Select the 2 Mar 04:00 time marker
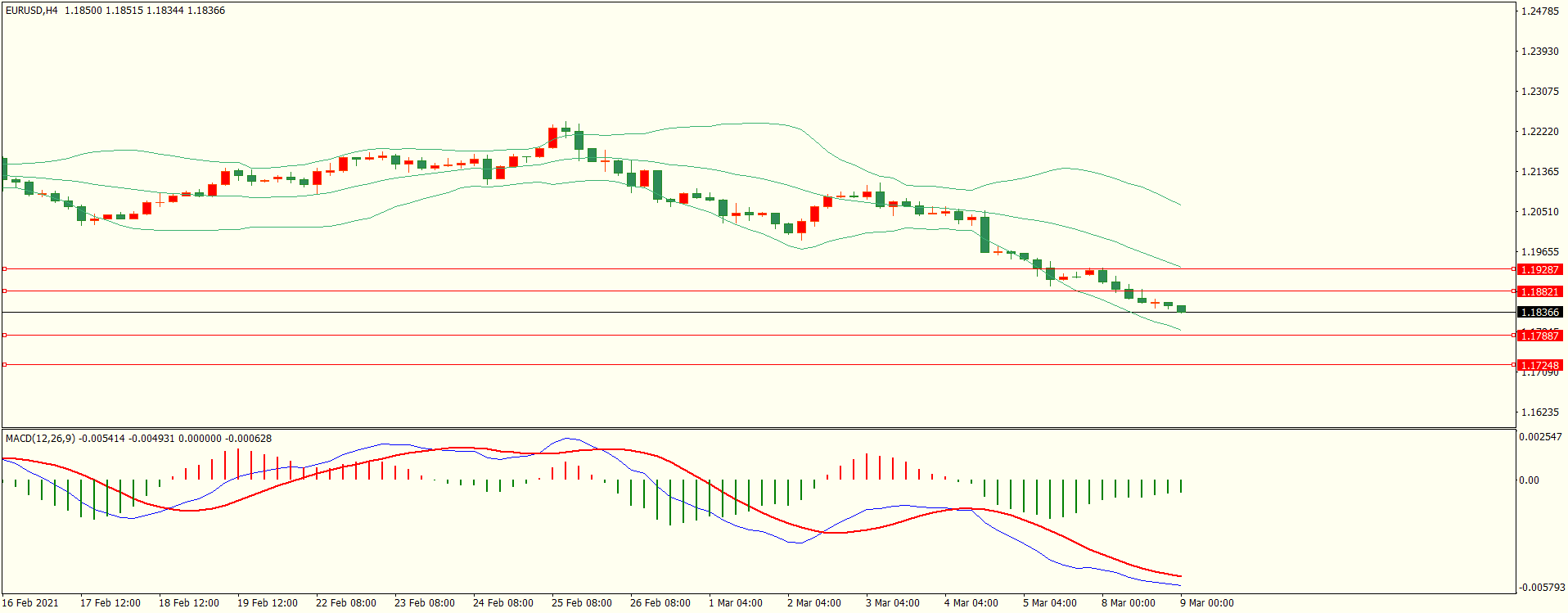This screenshot has width=1568, height=613. point(813,603)
